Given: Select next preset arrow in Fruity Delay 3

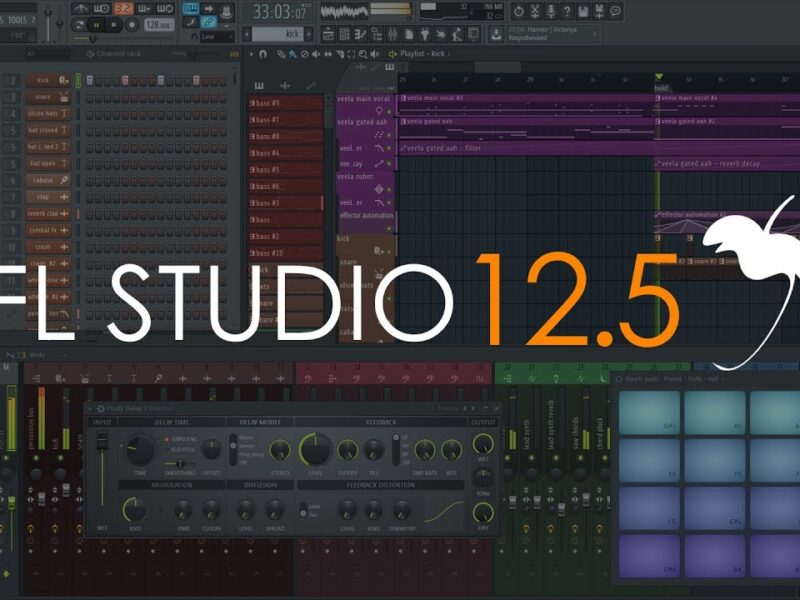Looking at the screenshot, I should tap(473, 409).
